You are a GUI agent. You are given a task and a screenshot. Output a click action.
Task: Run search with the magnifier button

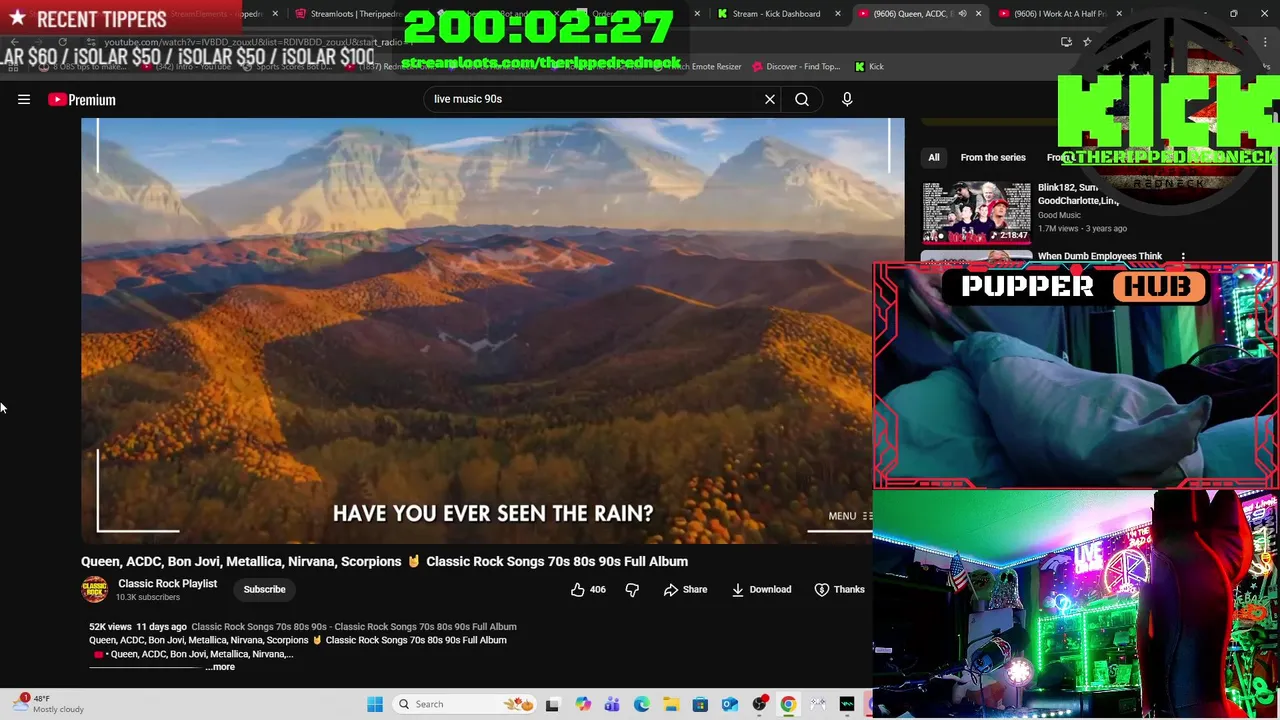802,99
